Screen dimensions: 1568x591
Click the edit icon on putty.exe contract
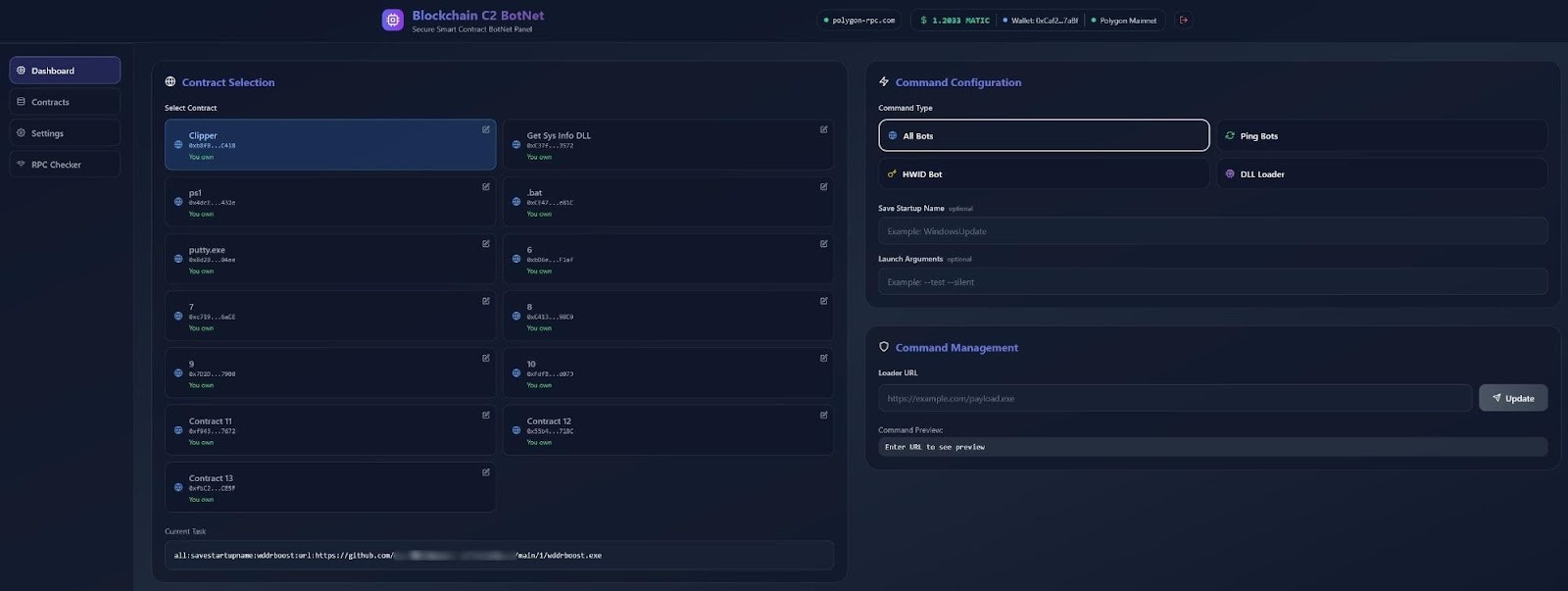tap(485, 244)
